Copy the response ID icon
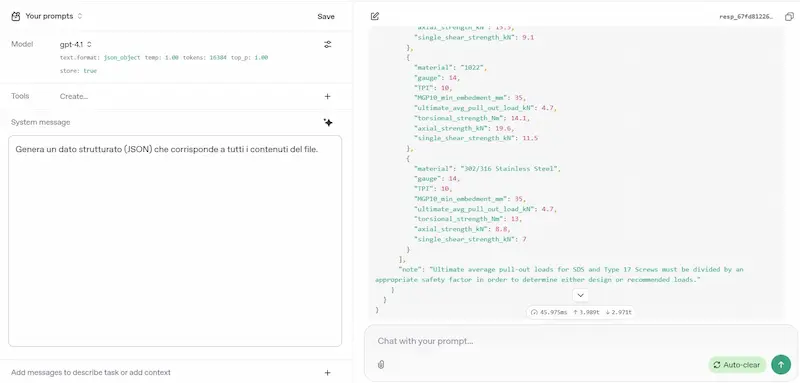Viewport: 800px width, 383px height. (789, 17)
